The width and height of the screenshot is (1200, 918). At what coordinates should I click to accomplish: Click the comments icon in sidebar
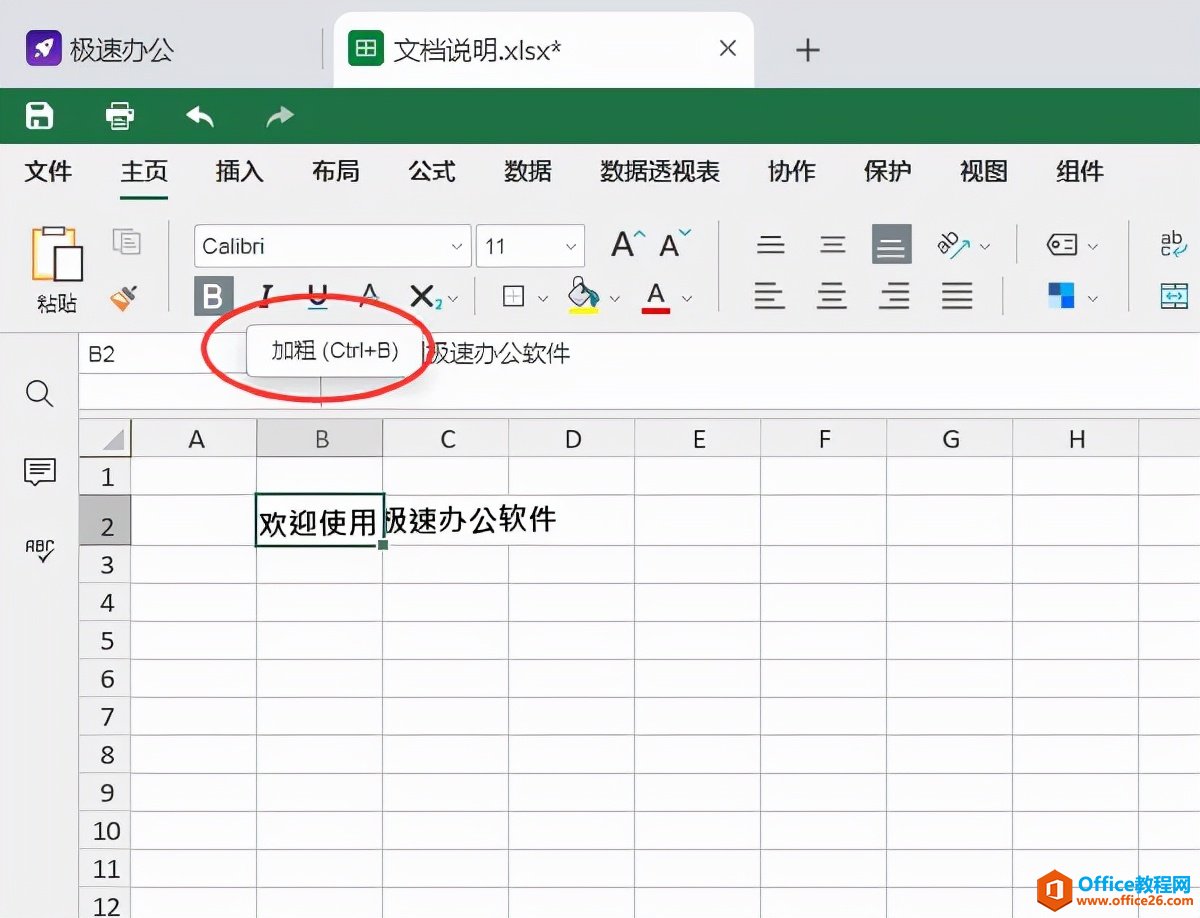[38, 472]
